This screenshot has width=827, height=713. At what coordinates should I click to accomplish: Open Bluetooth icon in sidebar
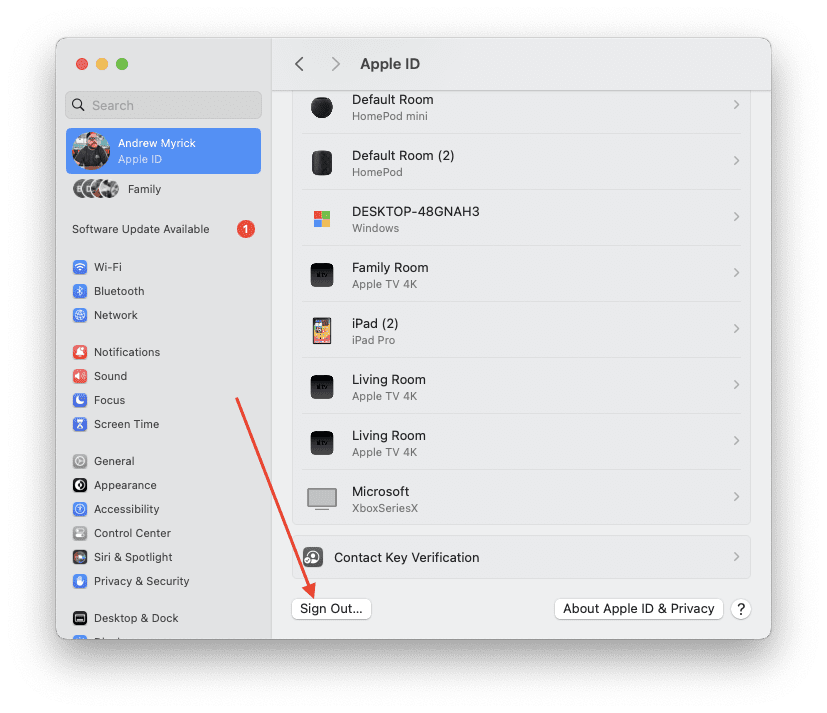pos(80,291)
